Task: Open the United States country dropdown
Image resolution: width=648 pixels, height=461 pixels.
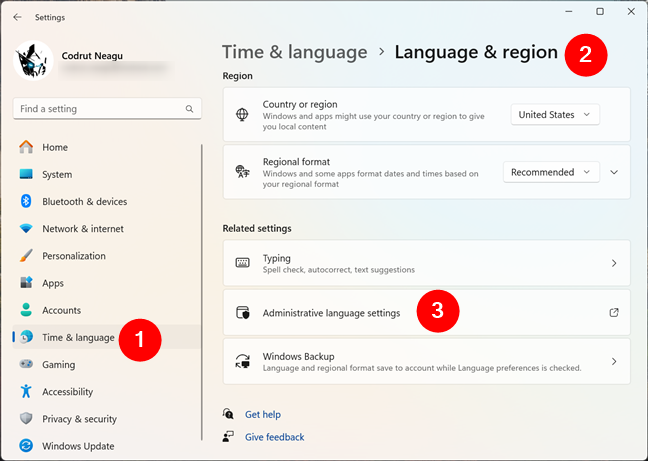Action: point(555,114)
